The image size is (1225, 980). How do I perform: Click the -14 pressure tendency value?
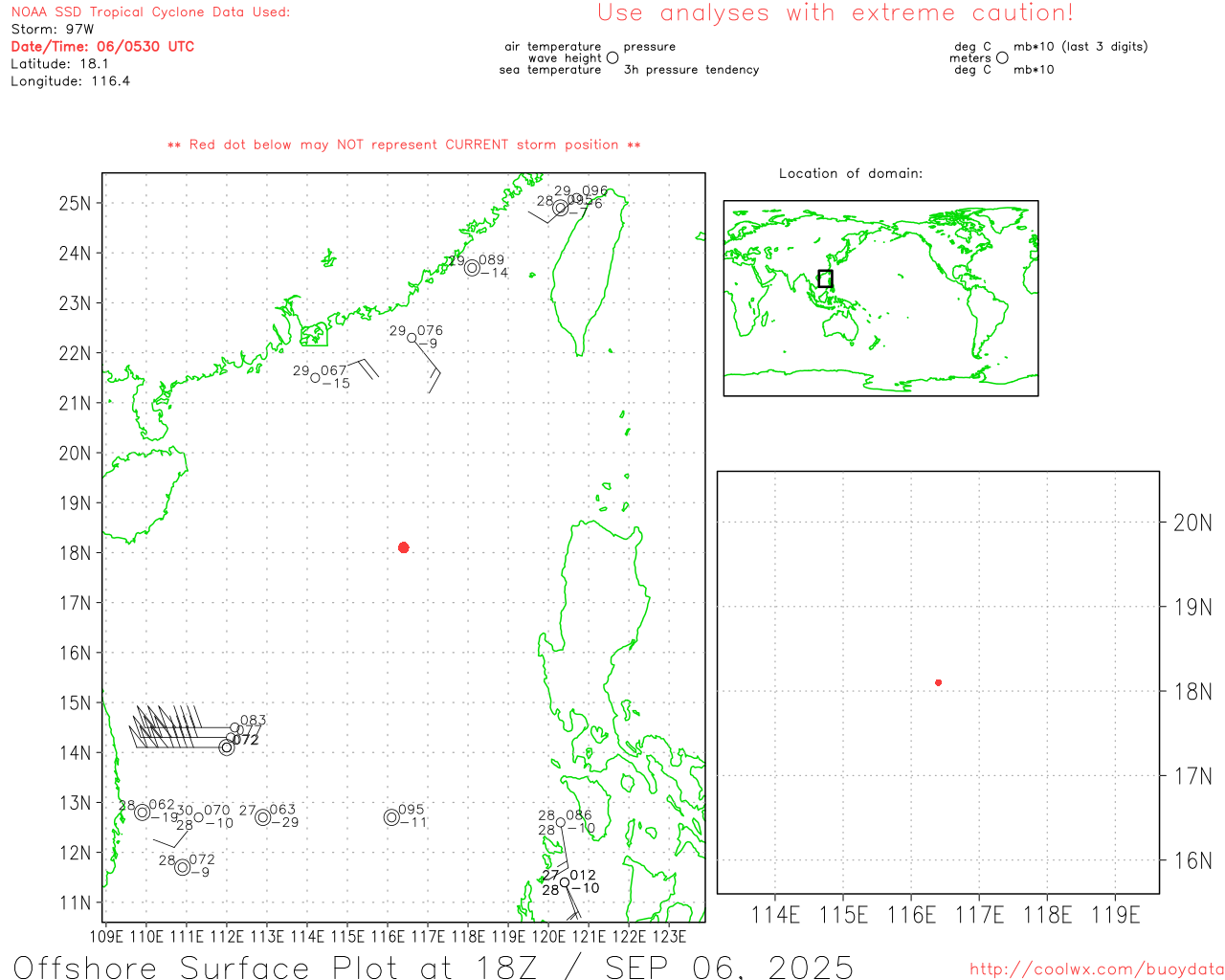click(x=494, y=273)
